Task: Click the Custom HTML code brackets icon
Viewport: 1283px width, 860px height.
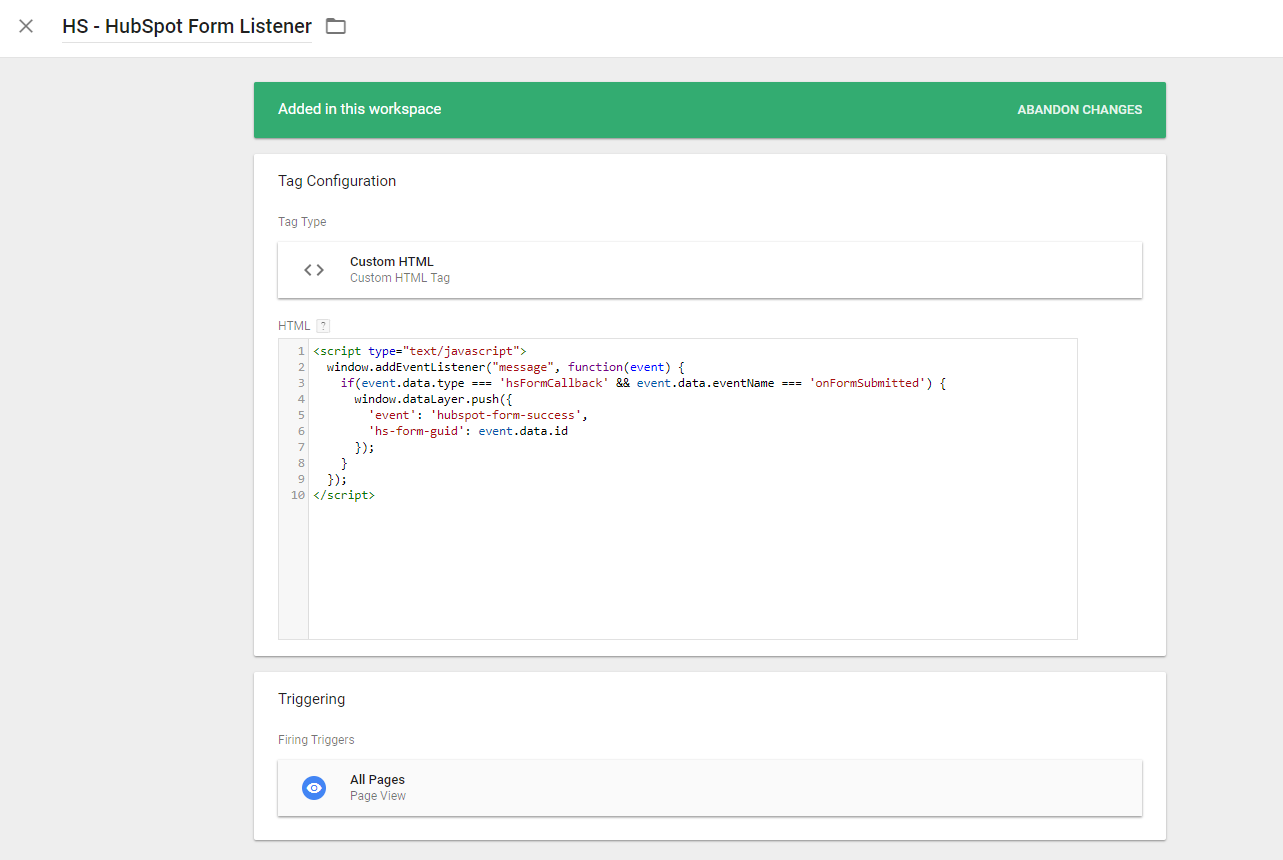Action: click(314, 270)
